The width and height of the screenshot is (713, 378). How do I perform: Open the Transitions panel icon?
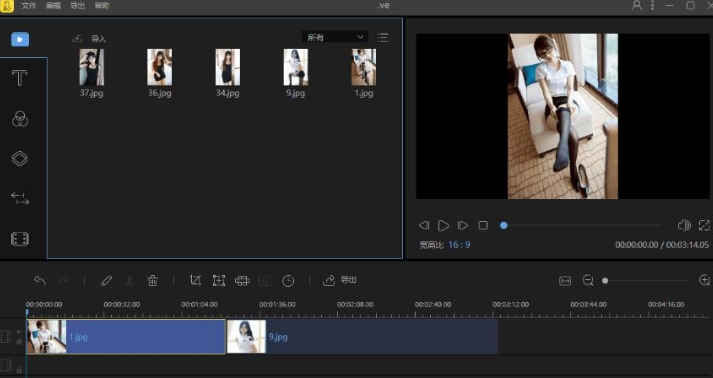(x=20, y=199)
